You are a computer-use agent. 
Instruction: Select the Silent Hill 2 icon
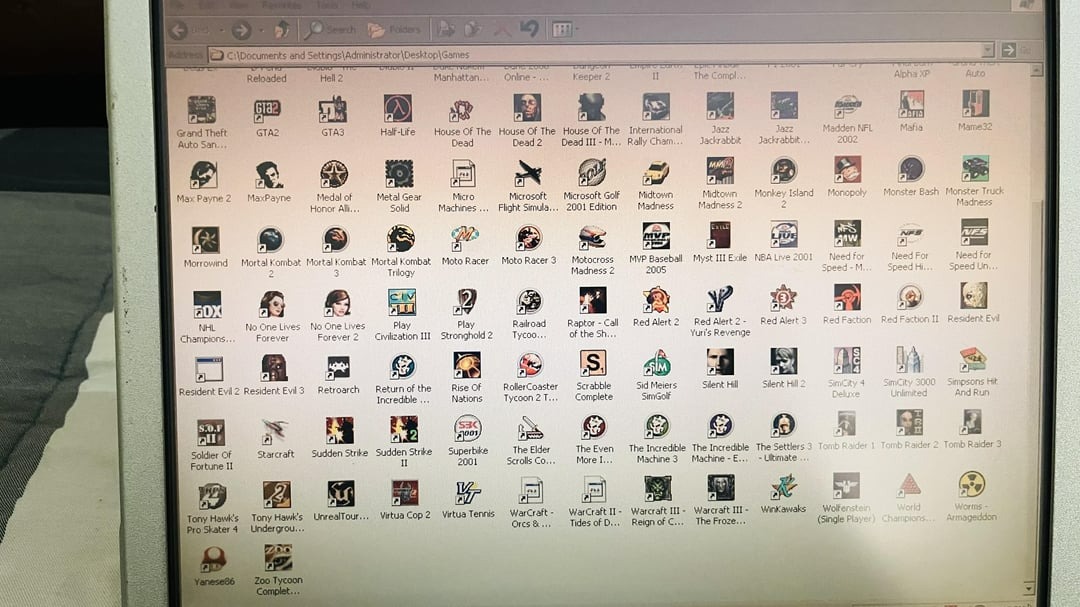point(784,362)
